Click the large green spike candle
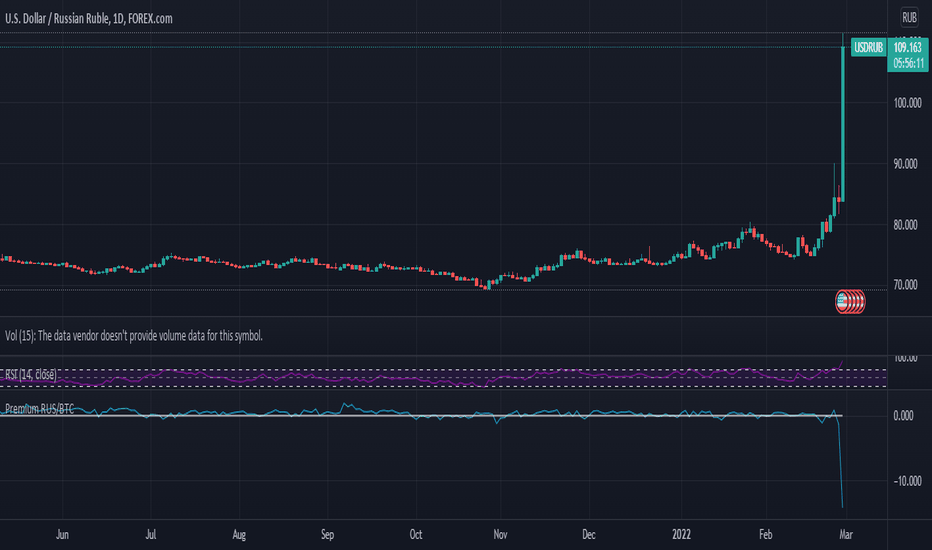The width and height of the screenshot is (932, 550). pos(842,124)
